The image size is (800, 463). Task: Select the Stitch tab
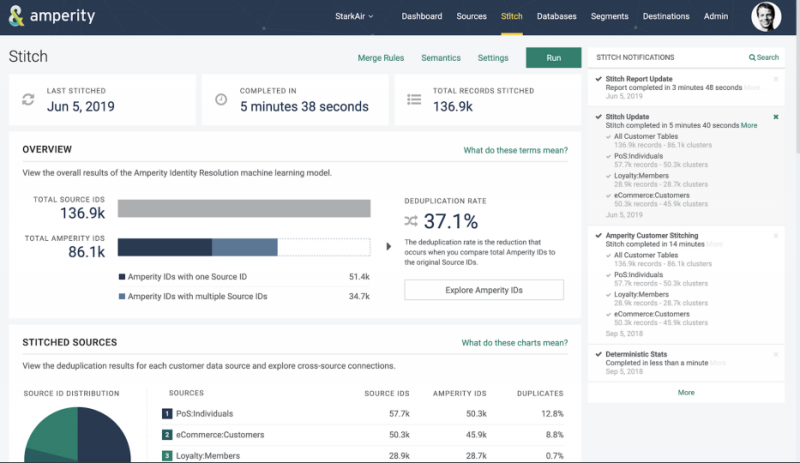coord(511,16)
